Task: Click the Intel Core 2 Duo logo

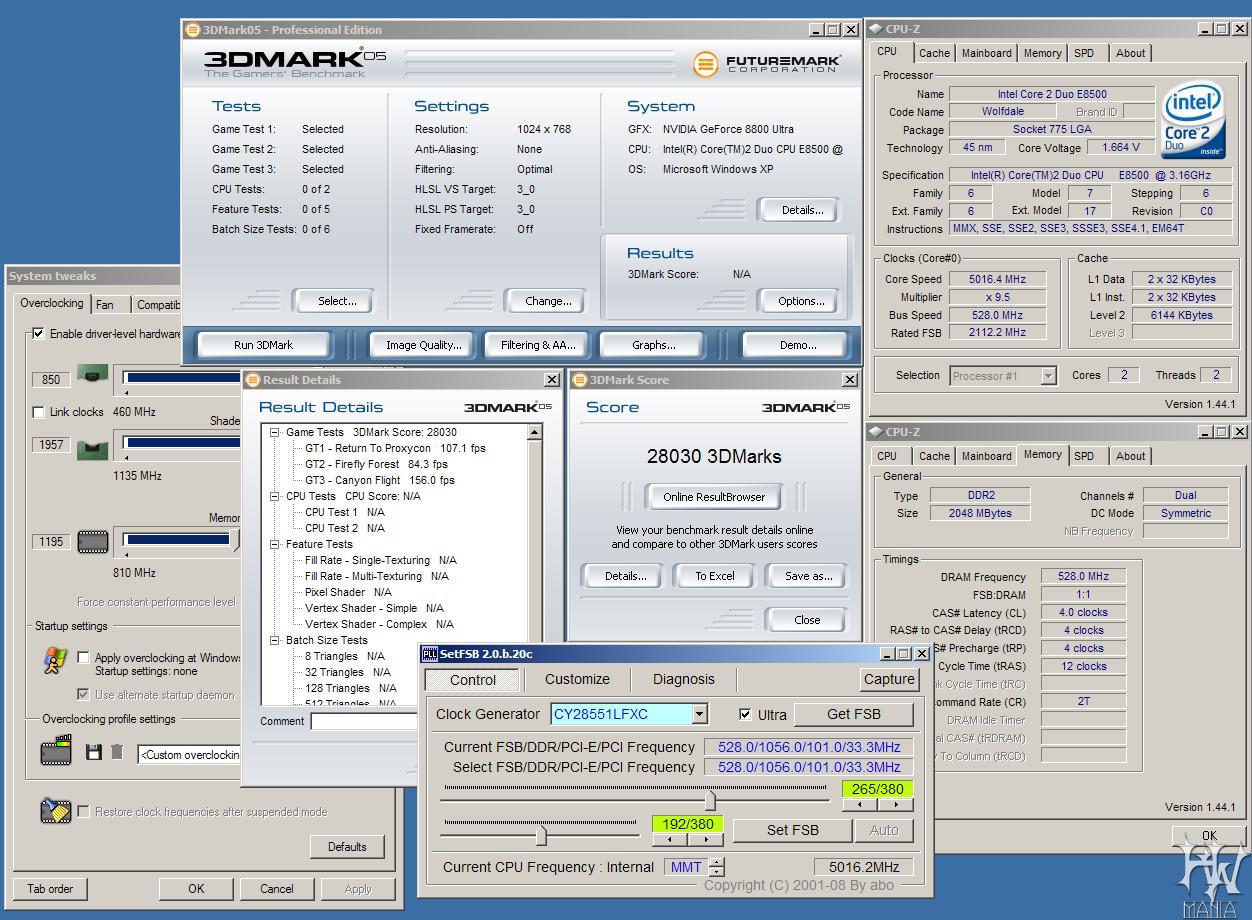Action: pos(1193,120)
